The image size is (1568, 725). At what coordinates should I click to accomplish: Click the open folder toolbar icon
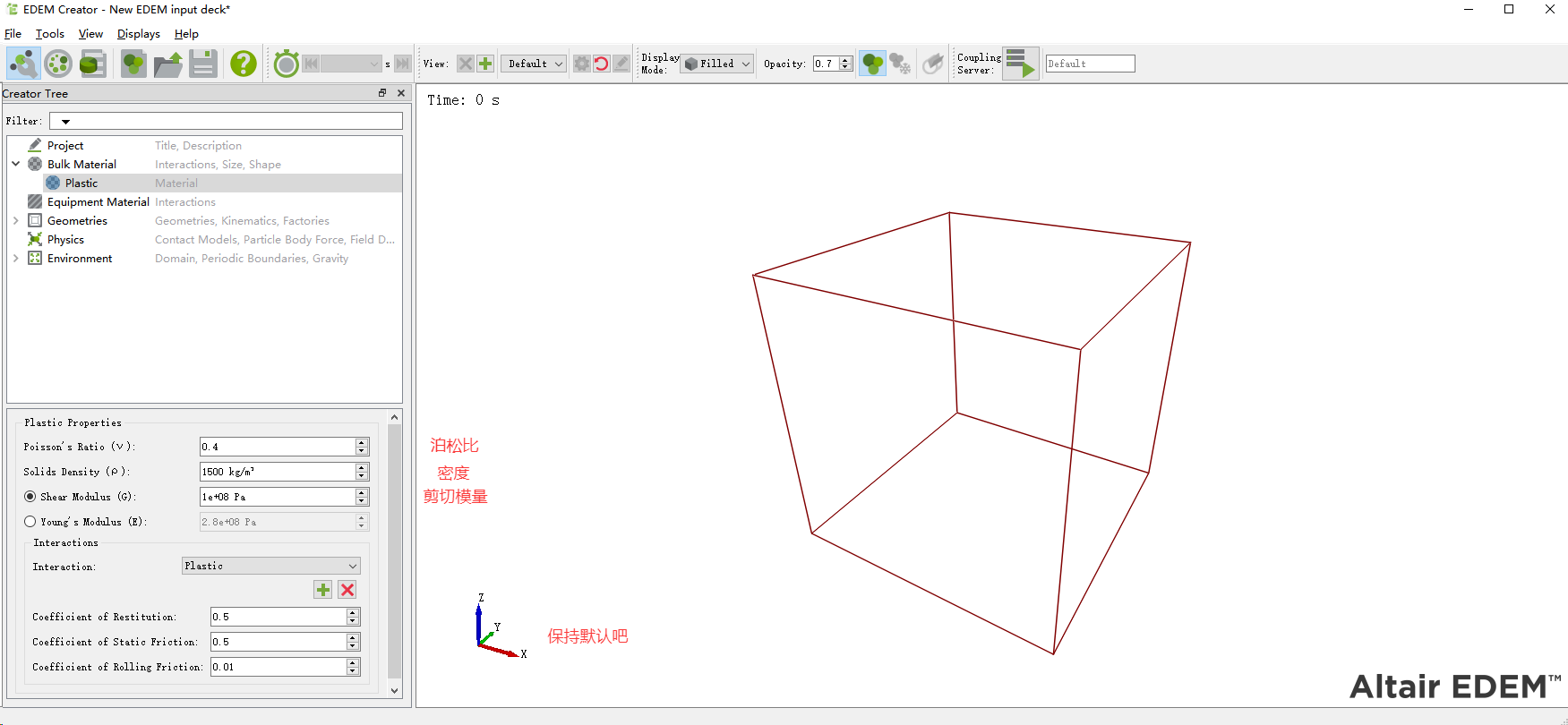(168, 64)
